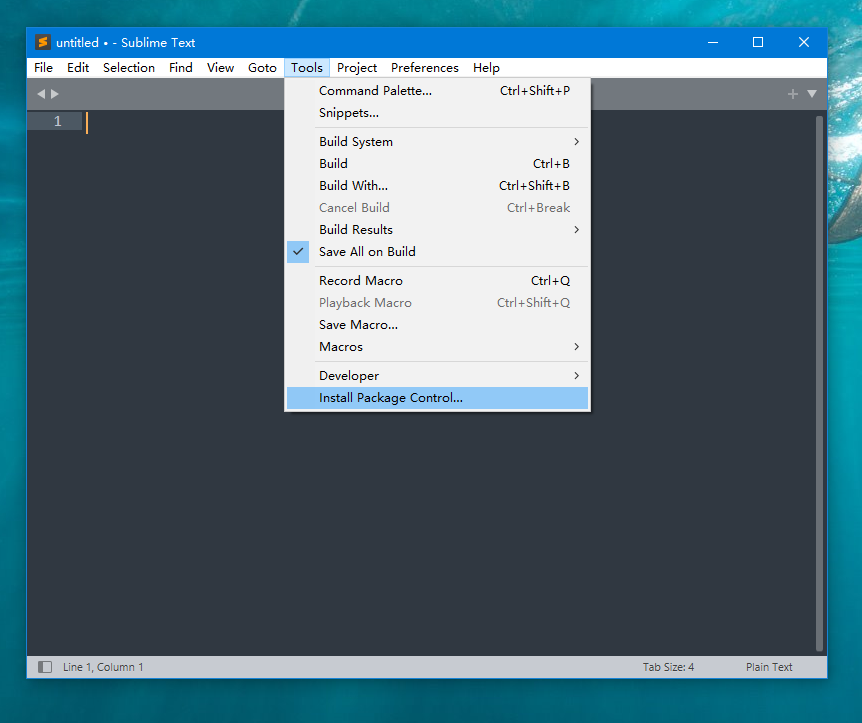Screen dimensions: 862x723
Task: Open the File menu
Action: (x=43, y=68)
